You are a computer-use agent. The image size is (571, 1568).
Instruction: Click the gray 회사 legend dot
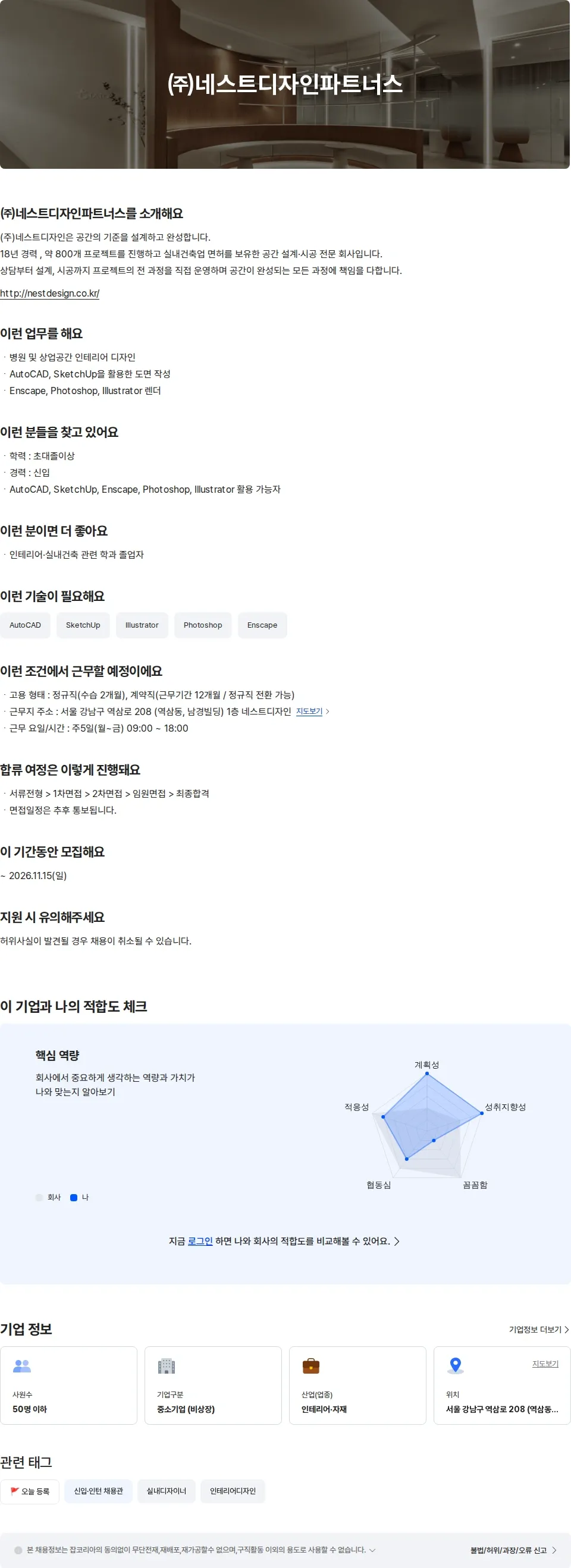(x=39, y=1197)
